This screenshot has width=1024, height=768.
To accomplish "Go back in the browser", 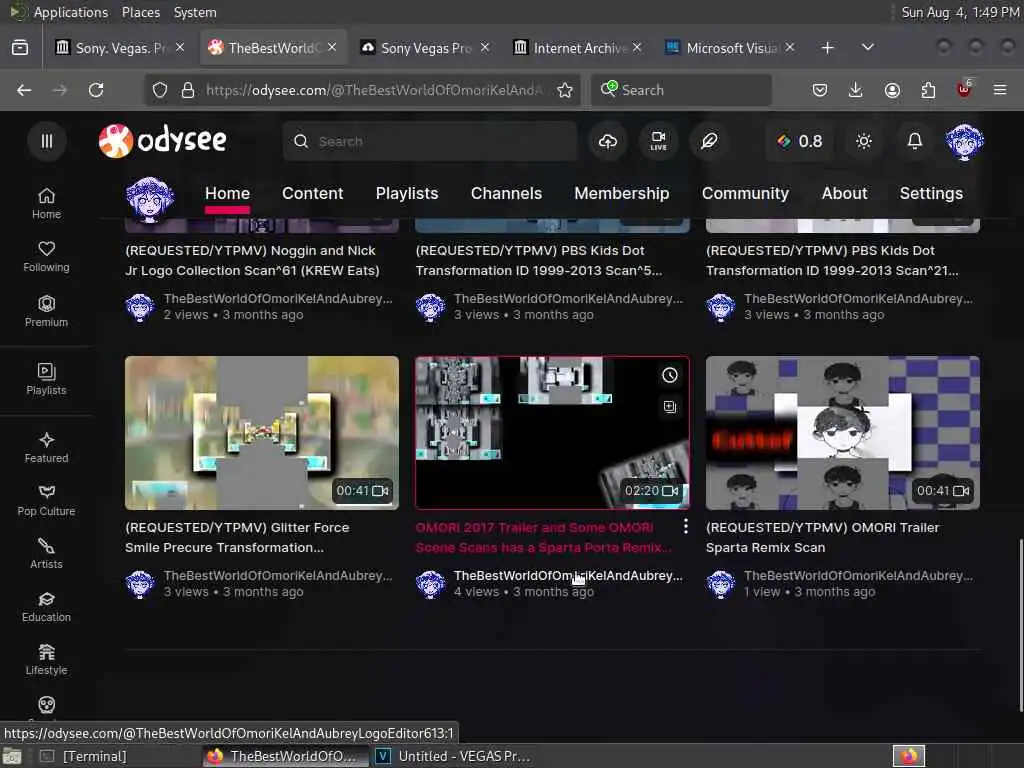I will coord(24,90).
